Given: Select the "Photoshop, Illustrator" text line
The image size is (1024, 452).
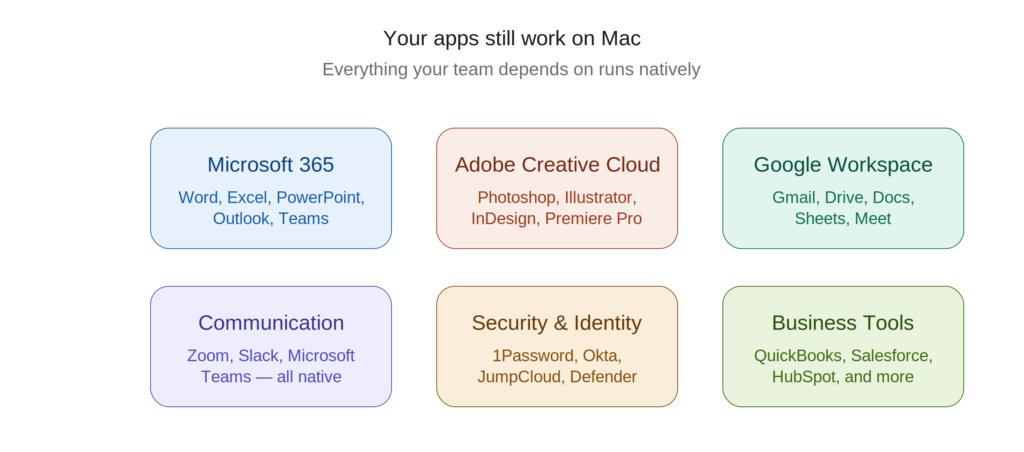Looking at the screenshot, I should point(557,197).
